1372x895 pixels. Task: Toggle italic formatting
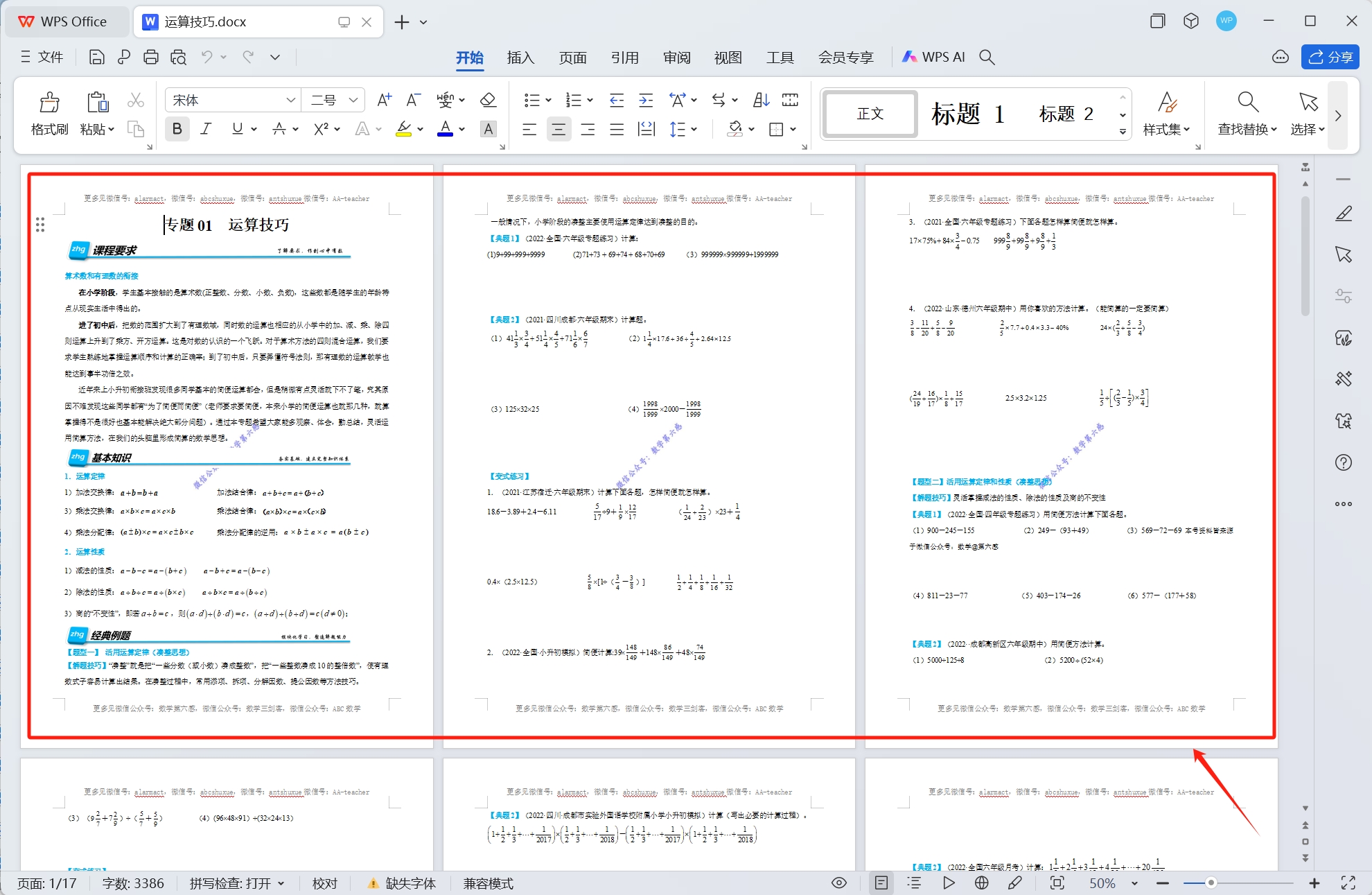206,129
